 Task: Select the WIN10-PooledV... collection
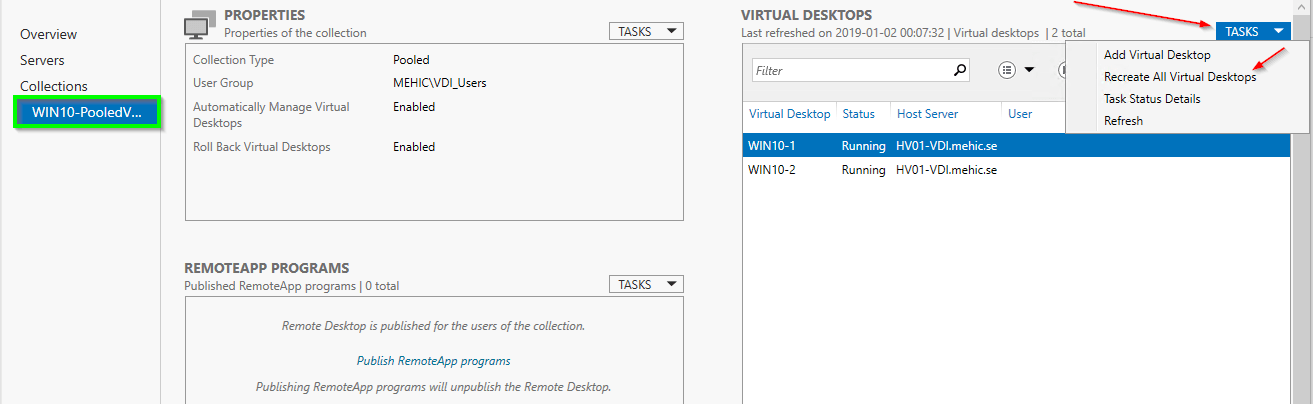pos(86,112)
